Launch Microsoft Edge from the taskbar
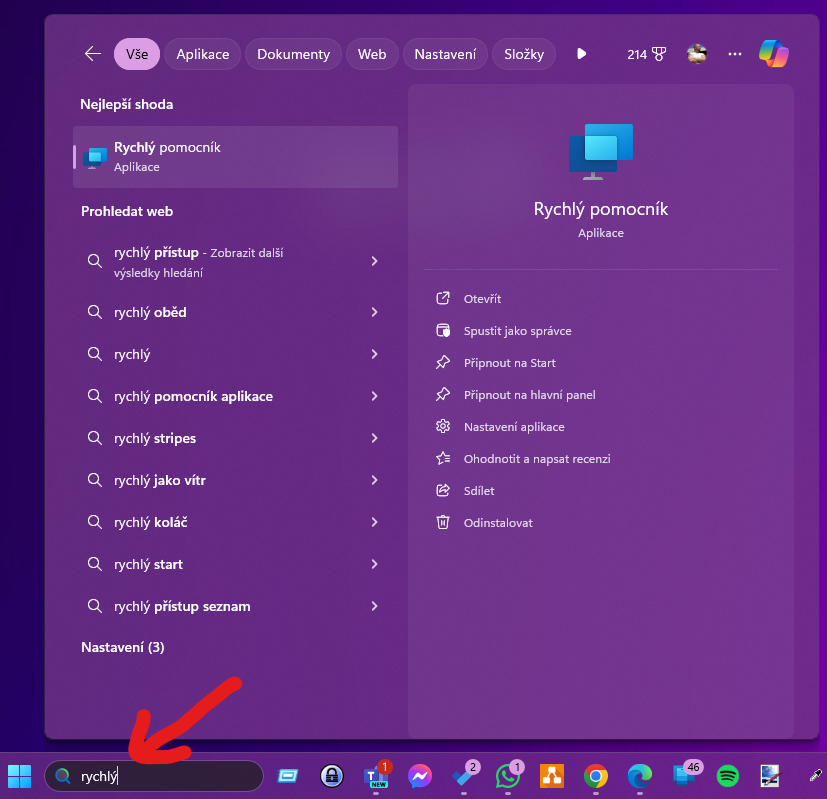 click(639, 776)
